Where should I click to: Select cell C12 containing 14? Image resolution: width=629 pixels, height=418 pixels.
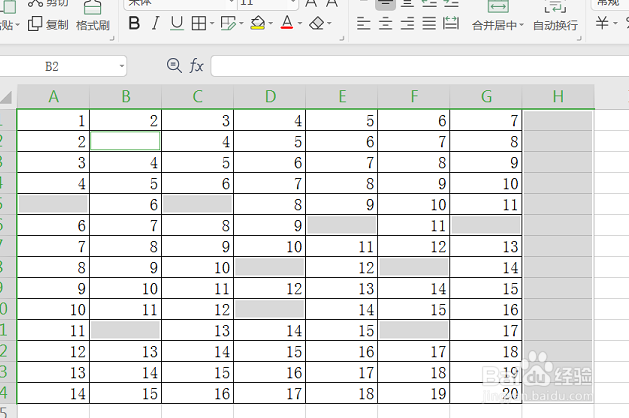click(197, 351)
